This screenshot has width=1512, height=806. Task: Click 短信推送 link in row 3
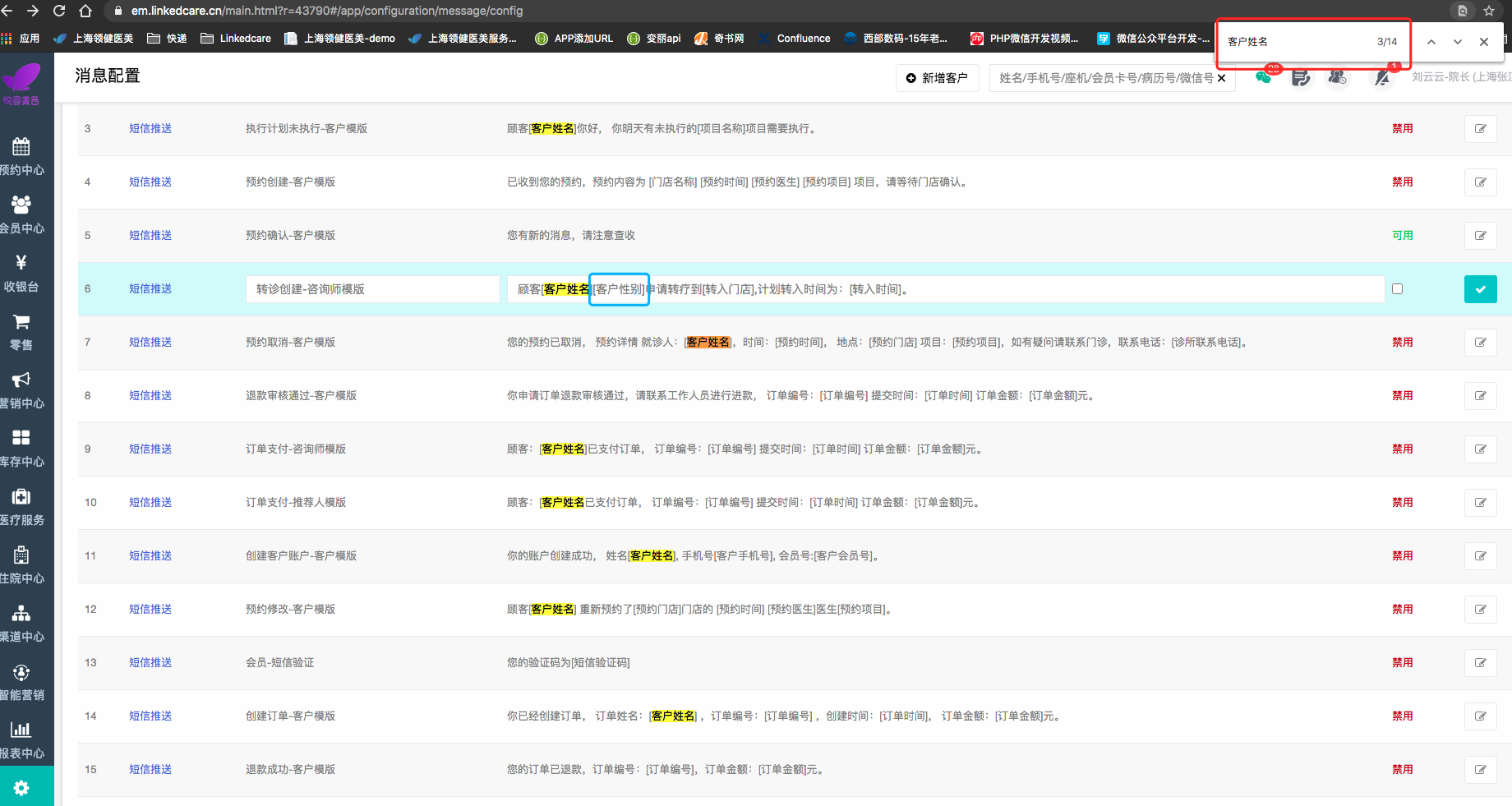pos(150,129)
